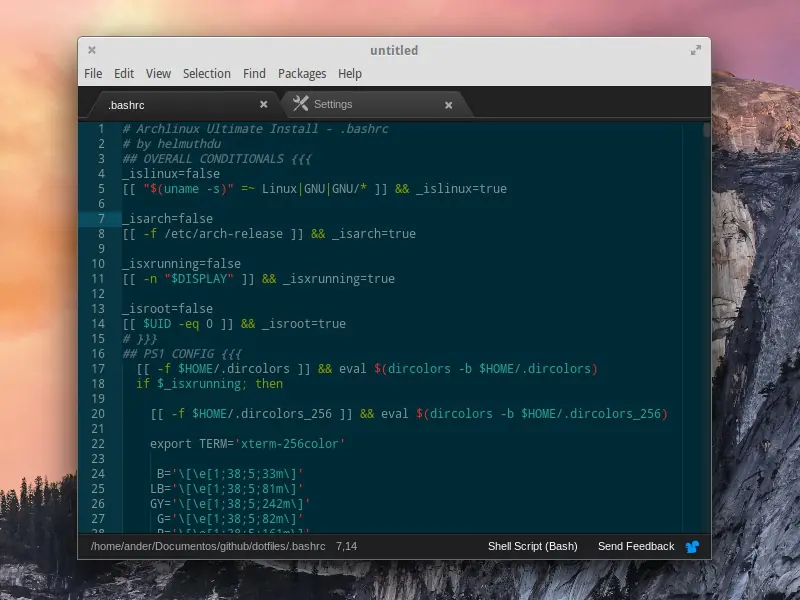The width and height of the screenshot is (800, 600).
Task: Open the Help menu
Action: (350, 74)
